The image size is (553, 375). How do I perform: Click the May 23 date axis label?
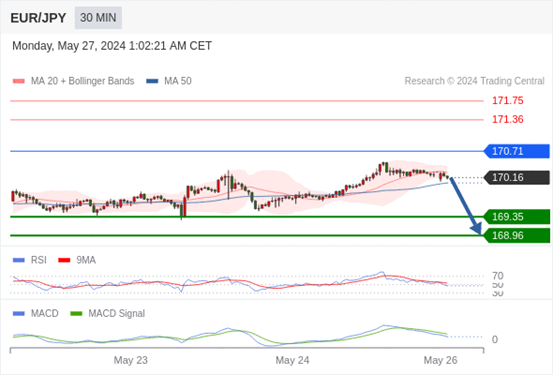[x=130, y=360]
